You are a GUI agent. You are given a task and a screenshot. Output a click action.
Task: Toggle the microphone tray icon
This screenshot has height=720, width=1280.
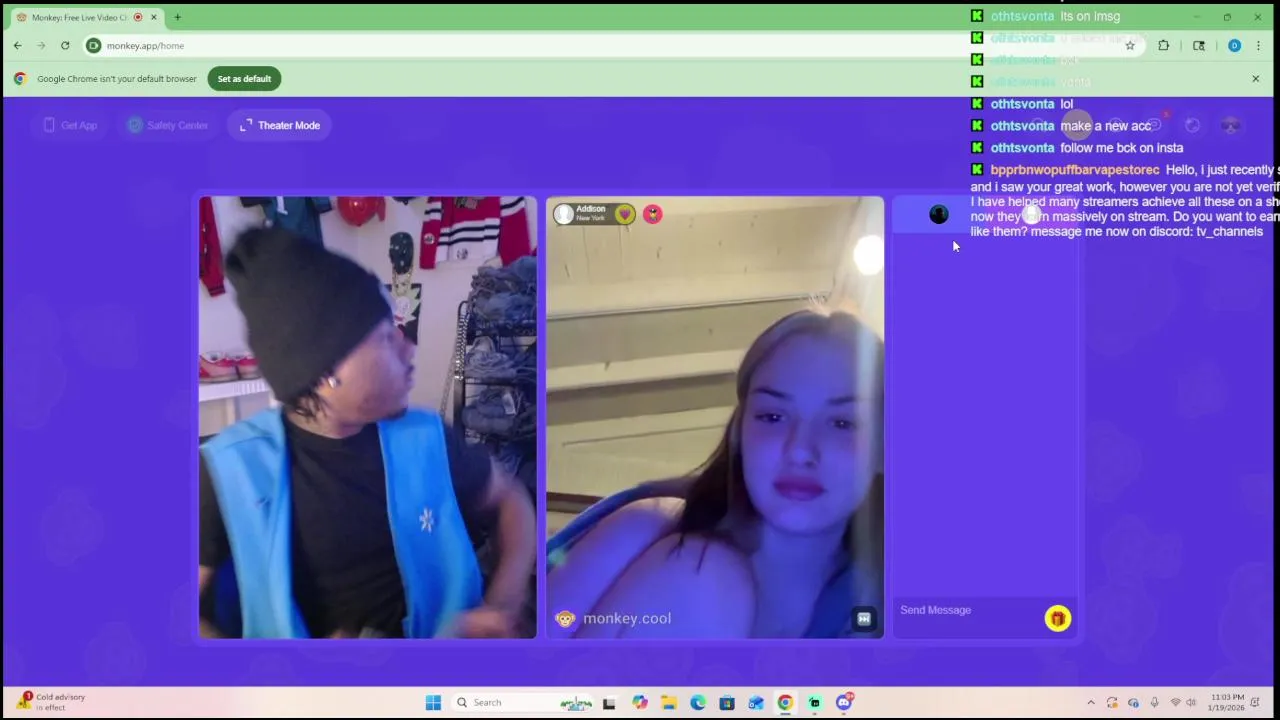pos(1154,703)
